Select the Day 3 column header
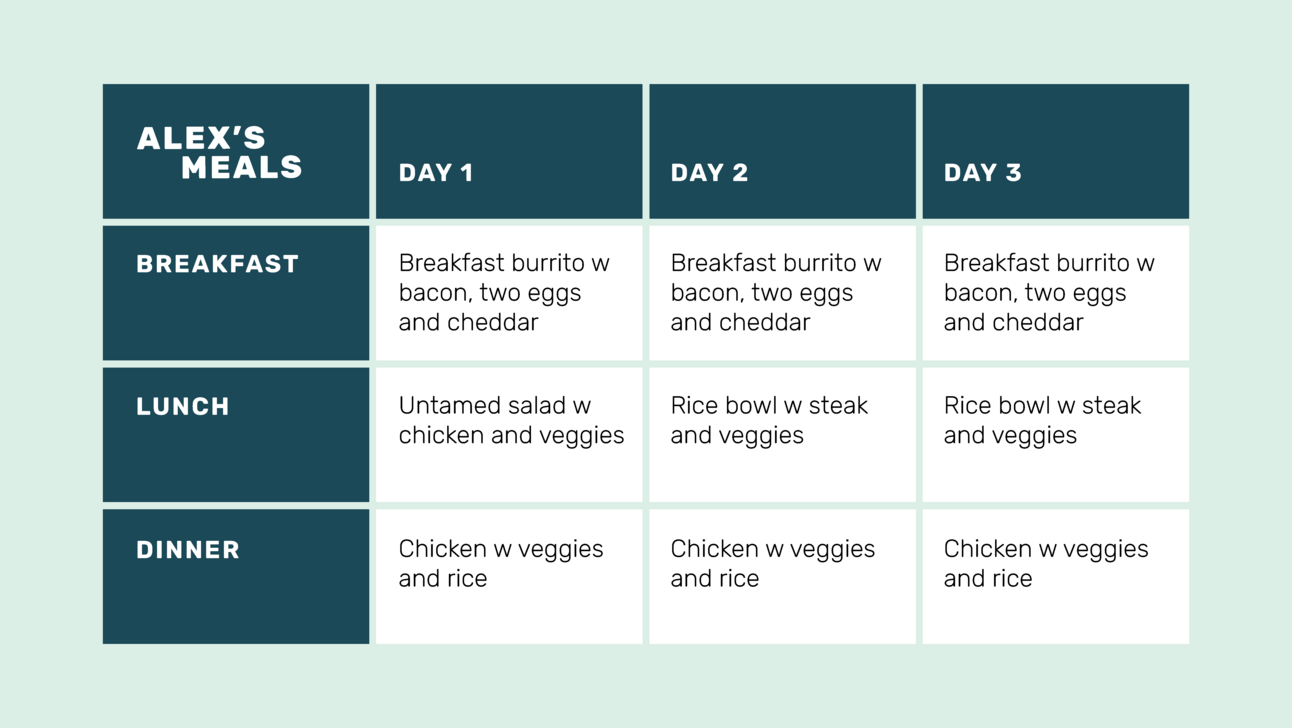Viewport: 1292px width, 728px height. [x=1055, y=151]
